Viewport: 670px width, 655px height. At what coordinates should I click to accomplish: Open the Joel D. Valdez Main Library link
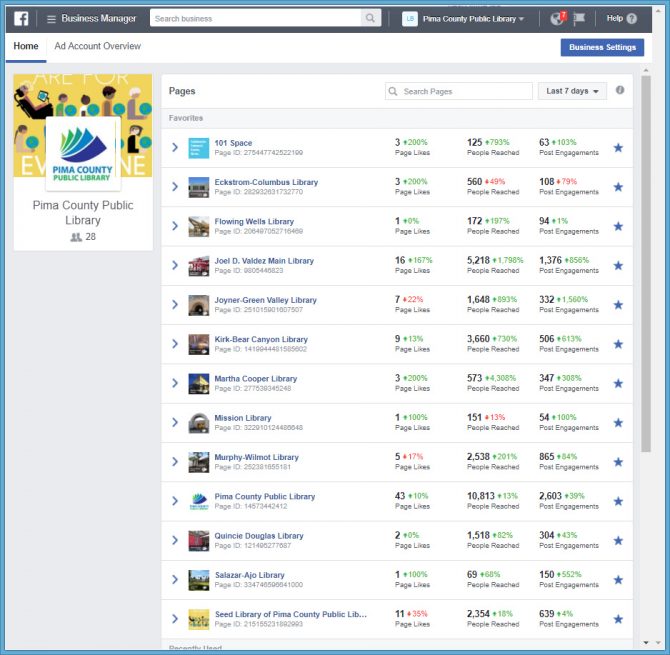pos(264,261)
